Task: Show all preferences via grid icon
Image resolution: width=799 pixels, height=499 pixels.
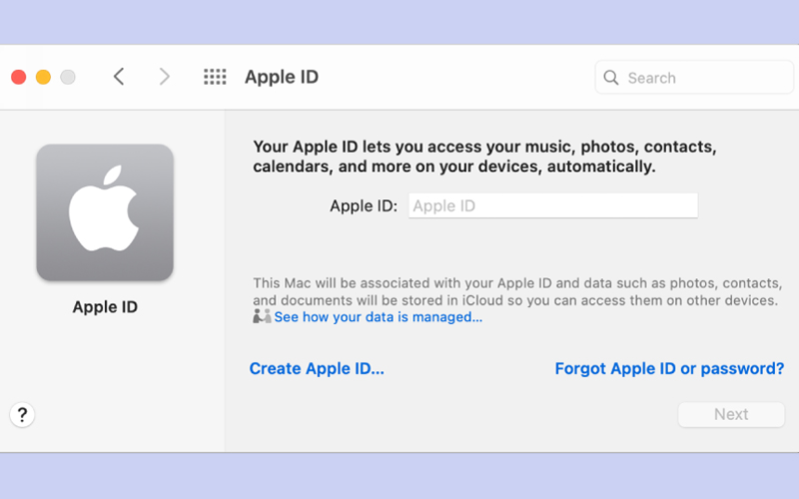Action: pos(215,77)
